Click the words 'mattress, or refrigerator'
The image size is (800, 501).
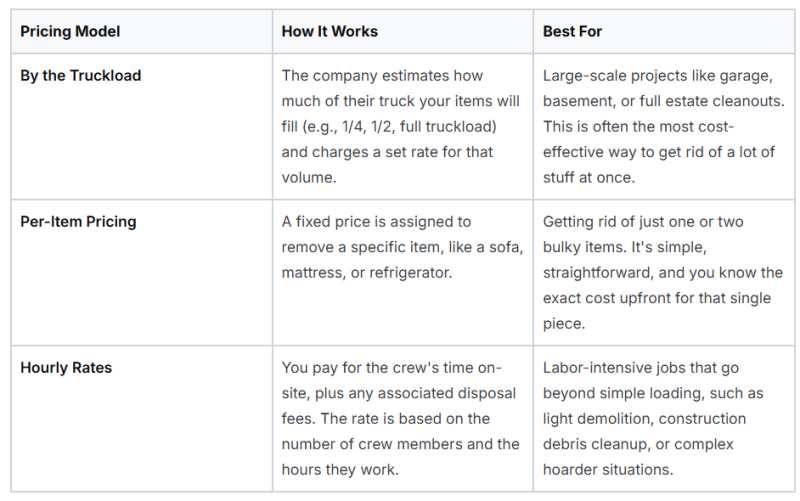[365, 273]
